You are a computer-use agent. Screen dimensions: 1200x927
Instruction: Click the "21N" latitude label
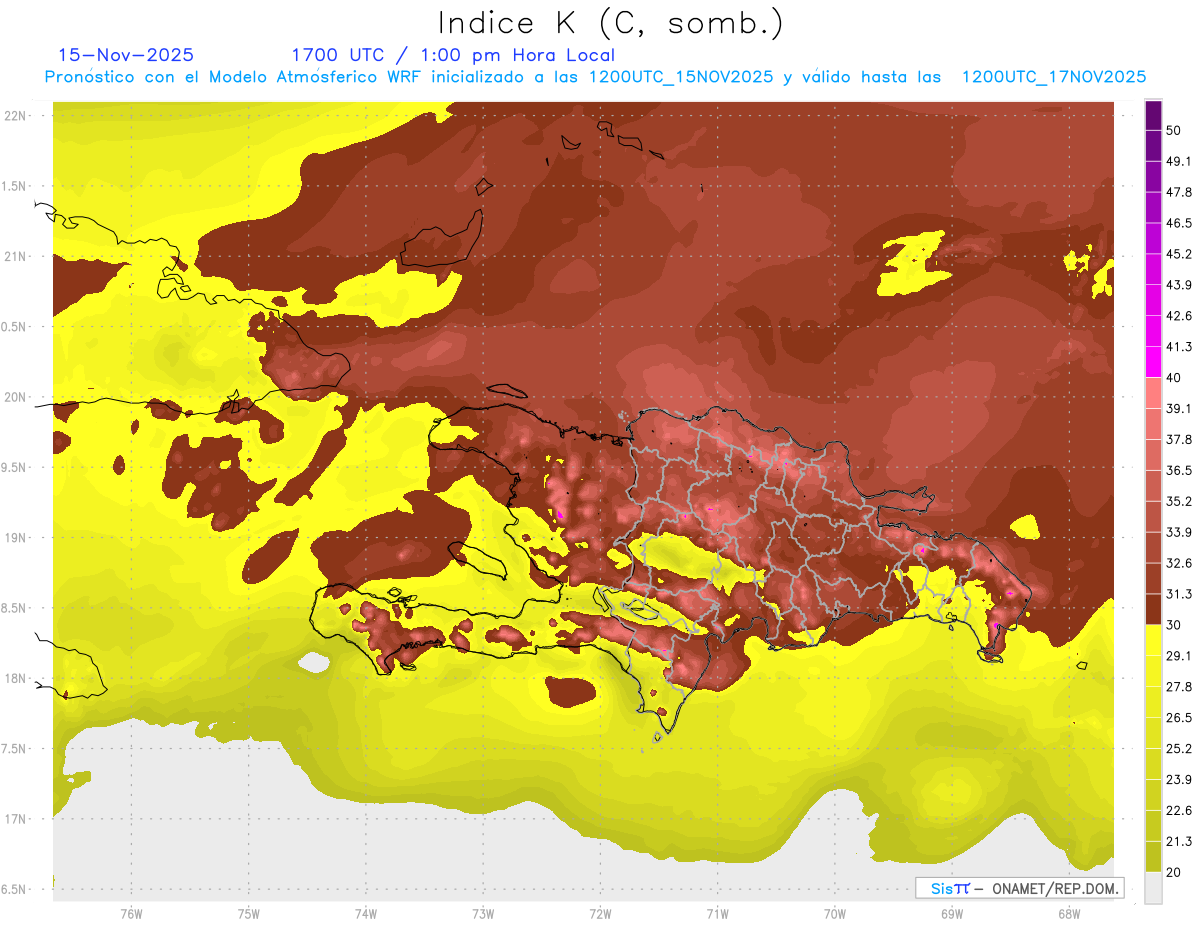coord(16,257)
